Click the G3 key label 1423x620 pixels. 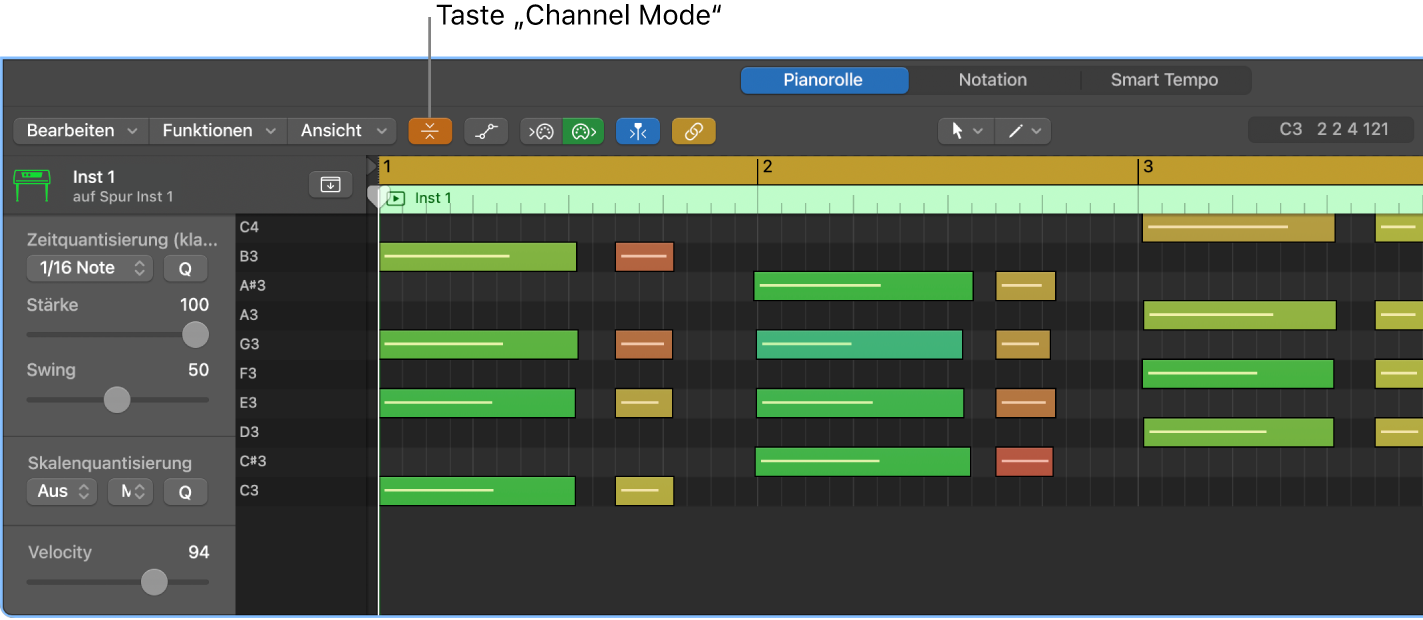[249, 344]
